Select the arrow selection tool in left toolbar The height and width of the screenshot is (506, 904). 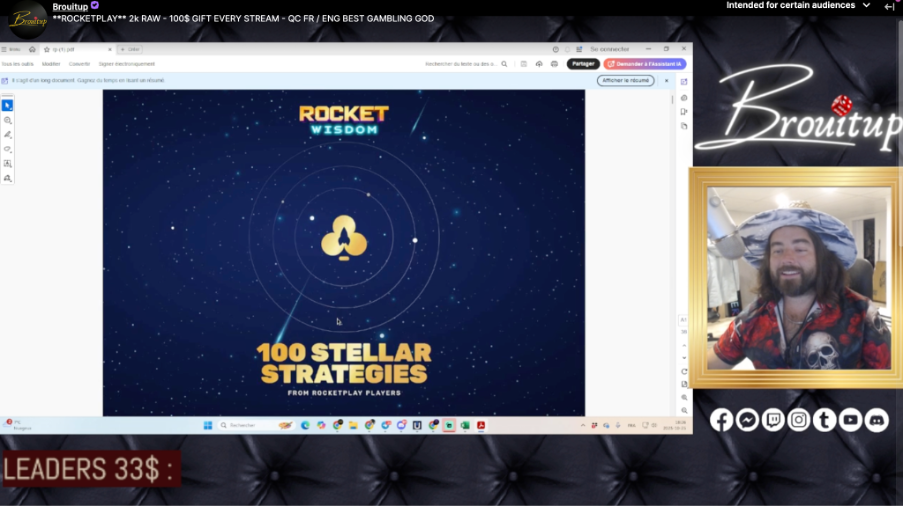tap(8, 105)
